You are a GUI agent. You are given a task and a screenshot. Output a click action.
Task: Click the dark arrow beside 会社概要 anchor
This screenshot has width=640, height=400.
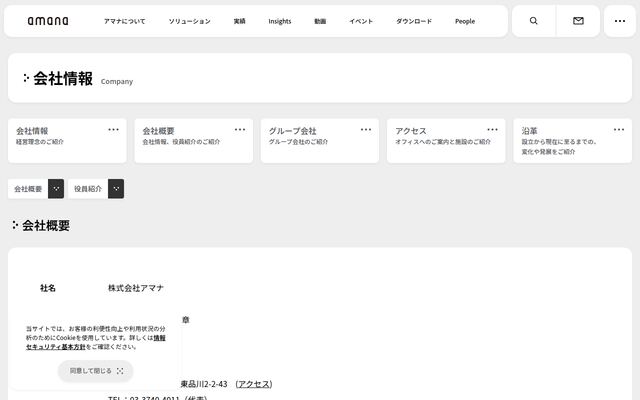pyautogui.click(x=56, y=189)
